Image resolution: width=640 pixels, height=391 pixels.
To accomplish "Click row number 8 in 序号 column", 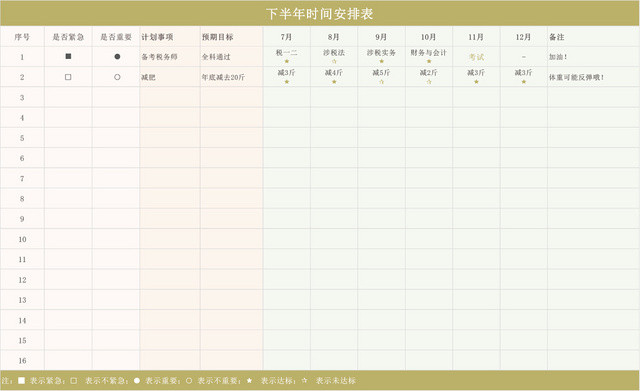I will (22, 199).
